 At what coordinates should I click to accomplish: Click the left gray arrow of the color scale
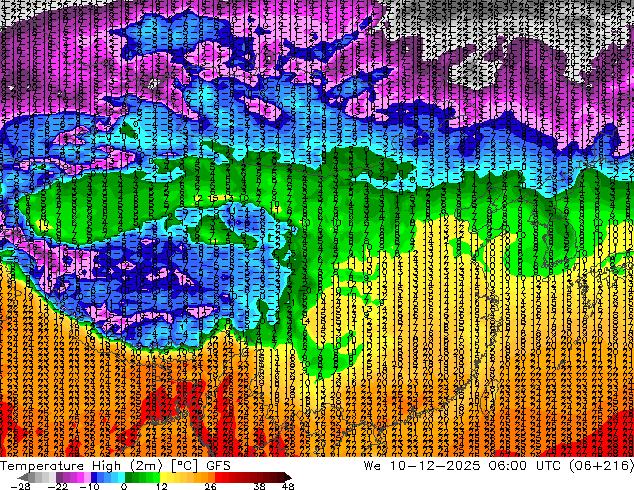(x=23, y=477)
